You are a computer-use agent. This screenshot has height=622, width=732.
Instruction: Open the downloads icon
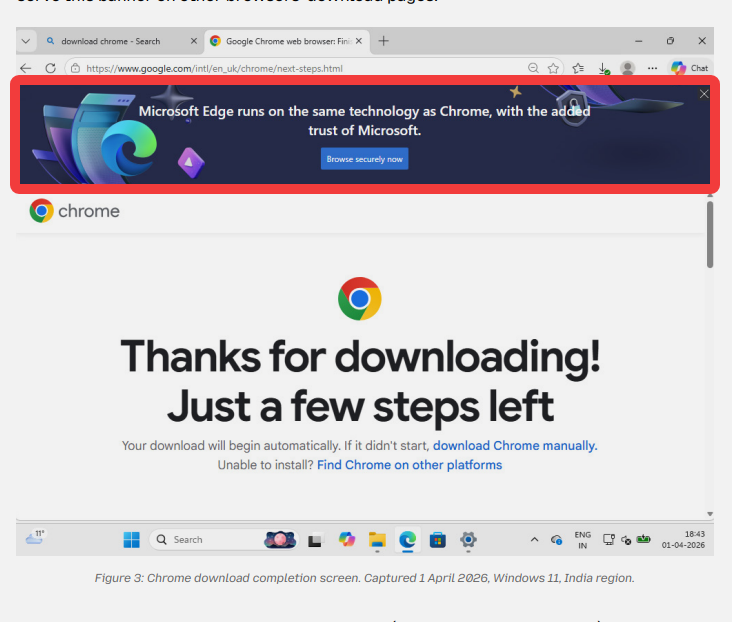pos(604,69)
